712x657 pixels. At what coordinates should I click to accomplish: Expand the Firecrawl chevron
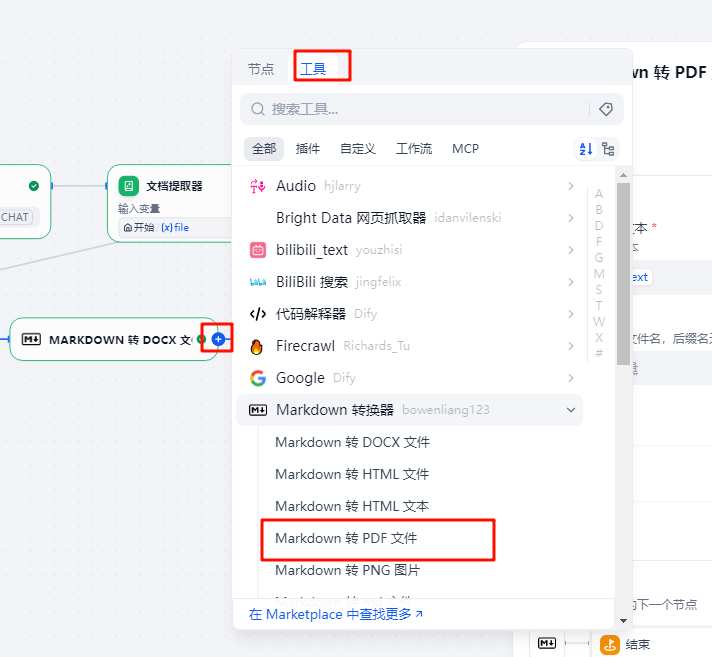click(571, 346)
